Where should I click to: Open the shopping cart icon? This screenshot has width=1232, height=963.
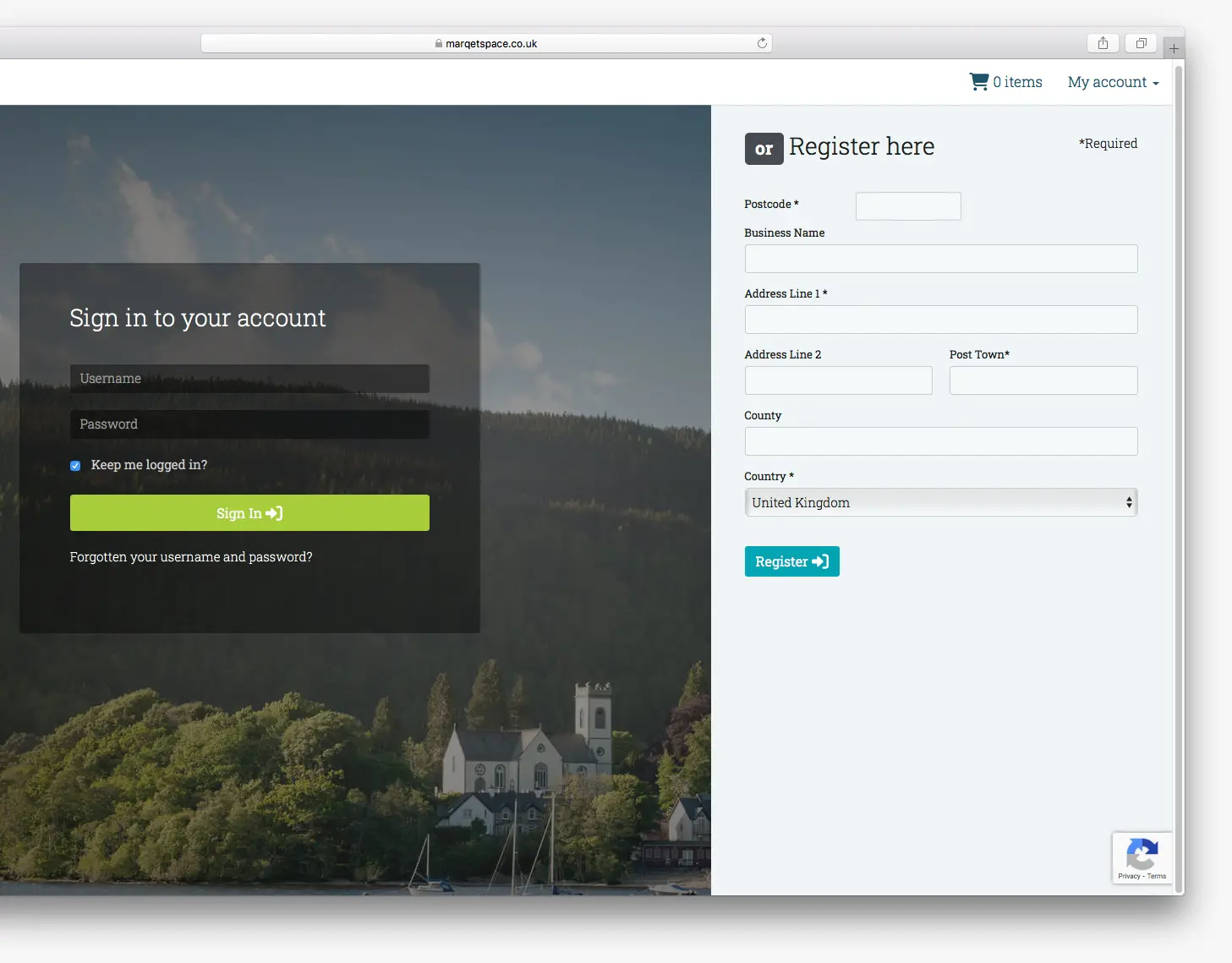(x=979, y=82)
